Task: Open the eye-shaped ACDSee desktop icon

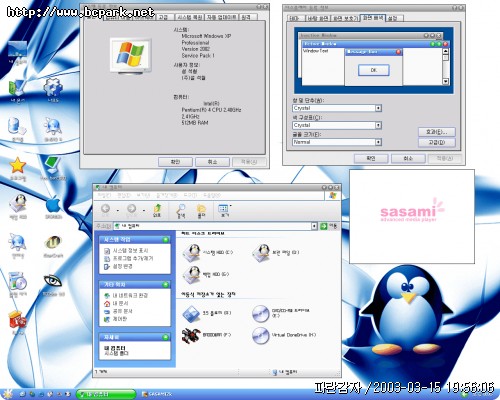Action: tap(53, 281)
